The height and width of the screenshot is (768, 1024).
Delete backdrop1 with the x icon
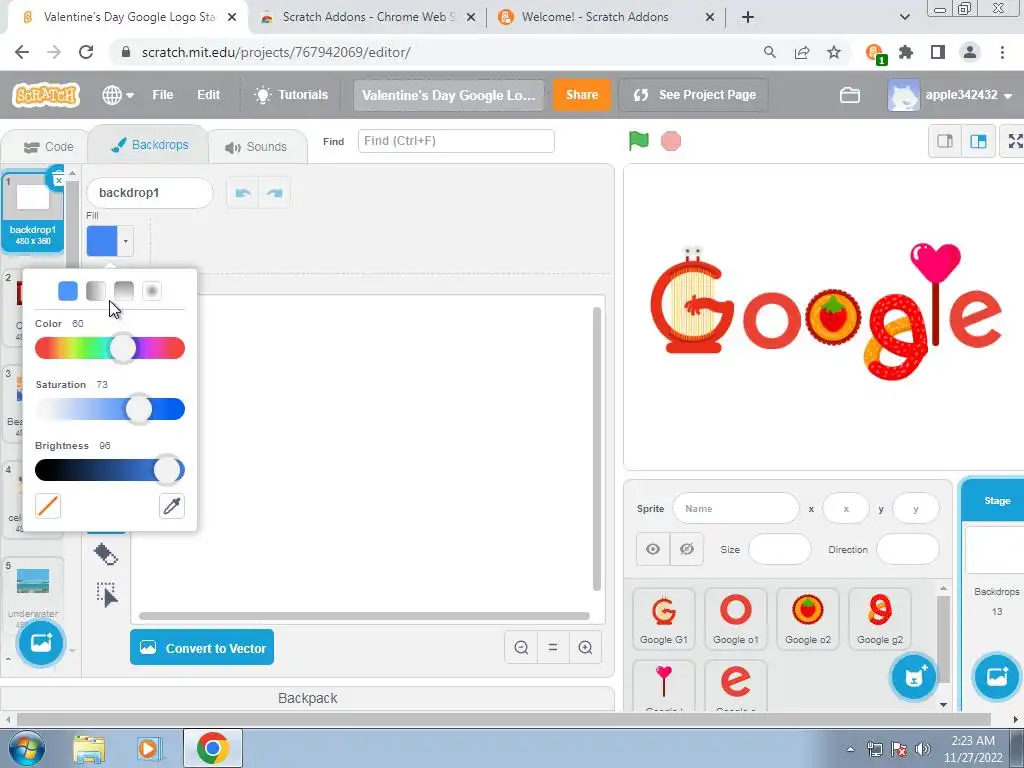click(57, 179)
